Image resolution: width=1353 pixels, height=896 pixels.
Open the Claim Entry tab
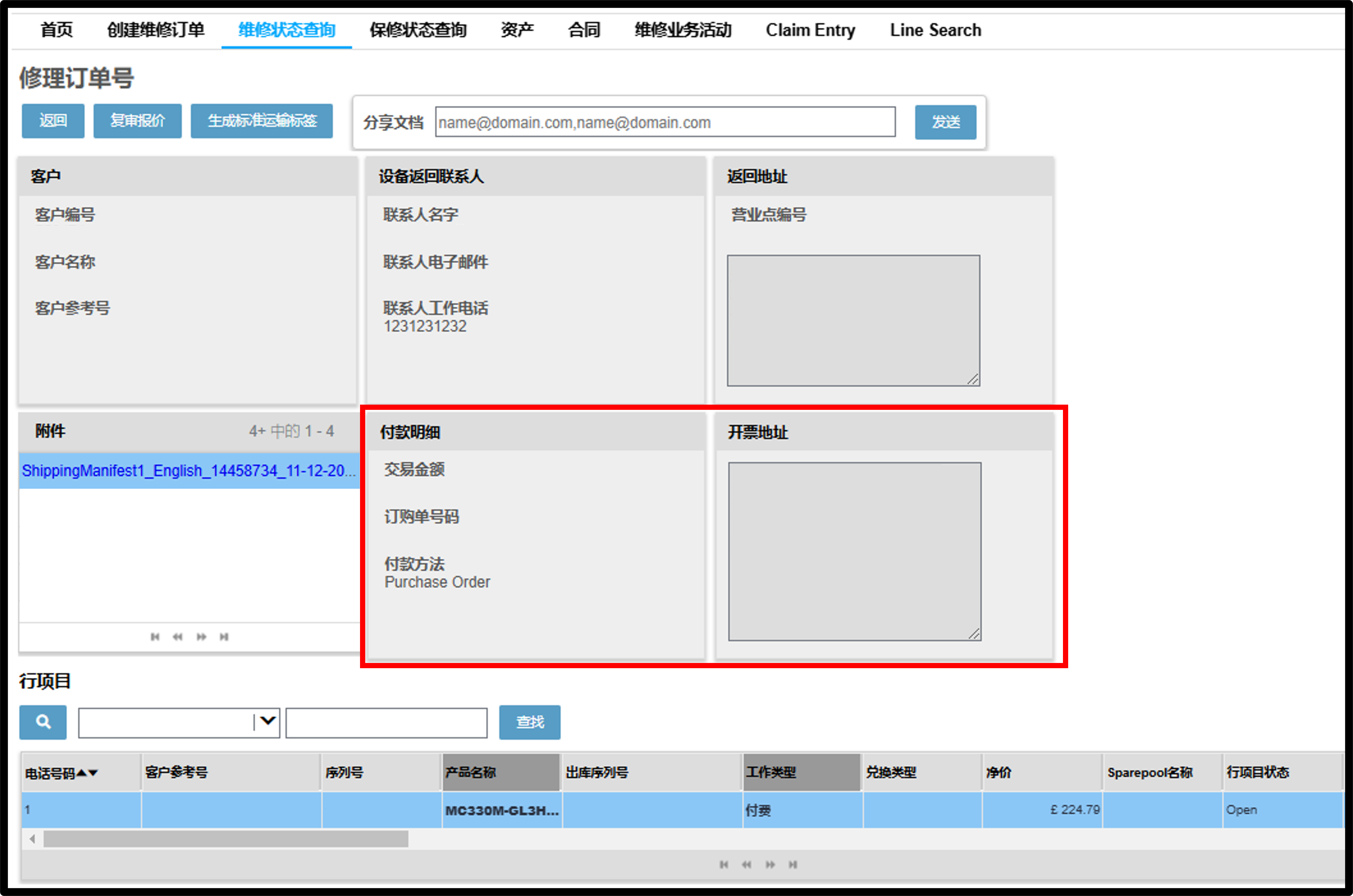(x=810, y=30)
